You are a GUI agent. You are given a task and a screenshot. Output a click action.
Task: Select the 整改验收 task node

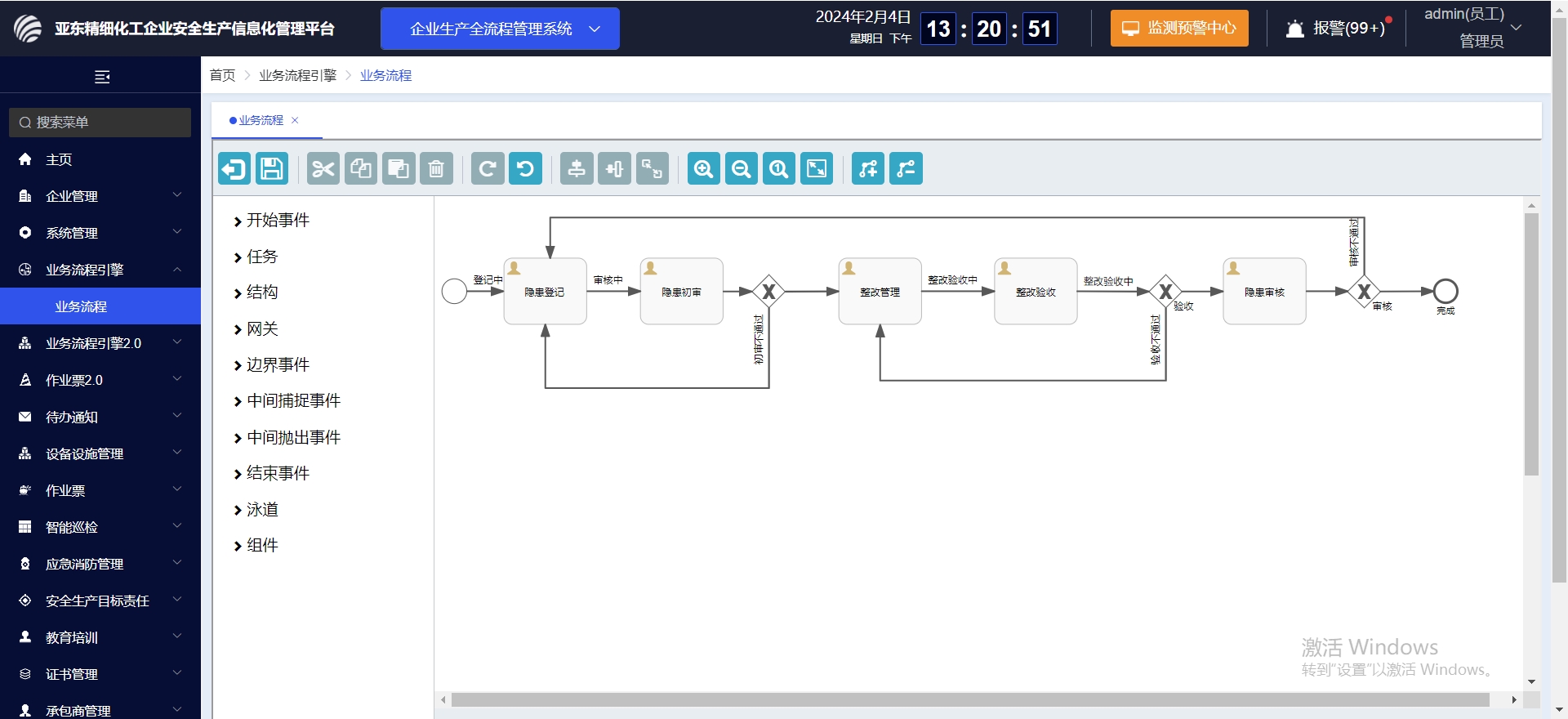pyautogui.click(x=1036, y=292)
